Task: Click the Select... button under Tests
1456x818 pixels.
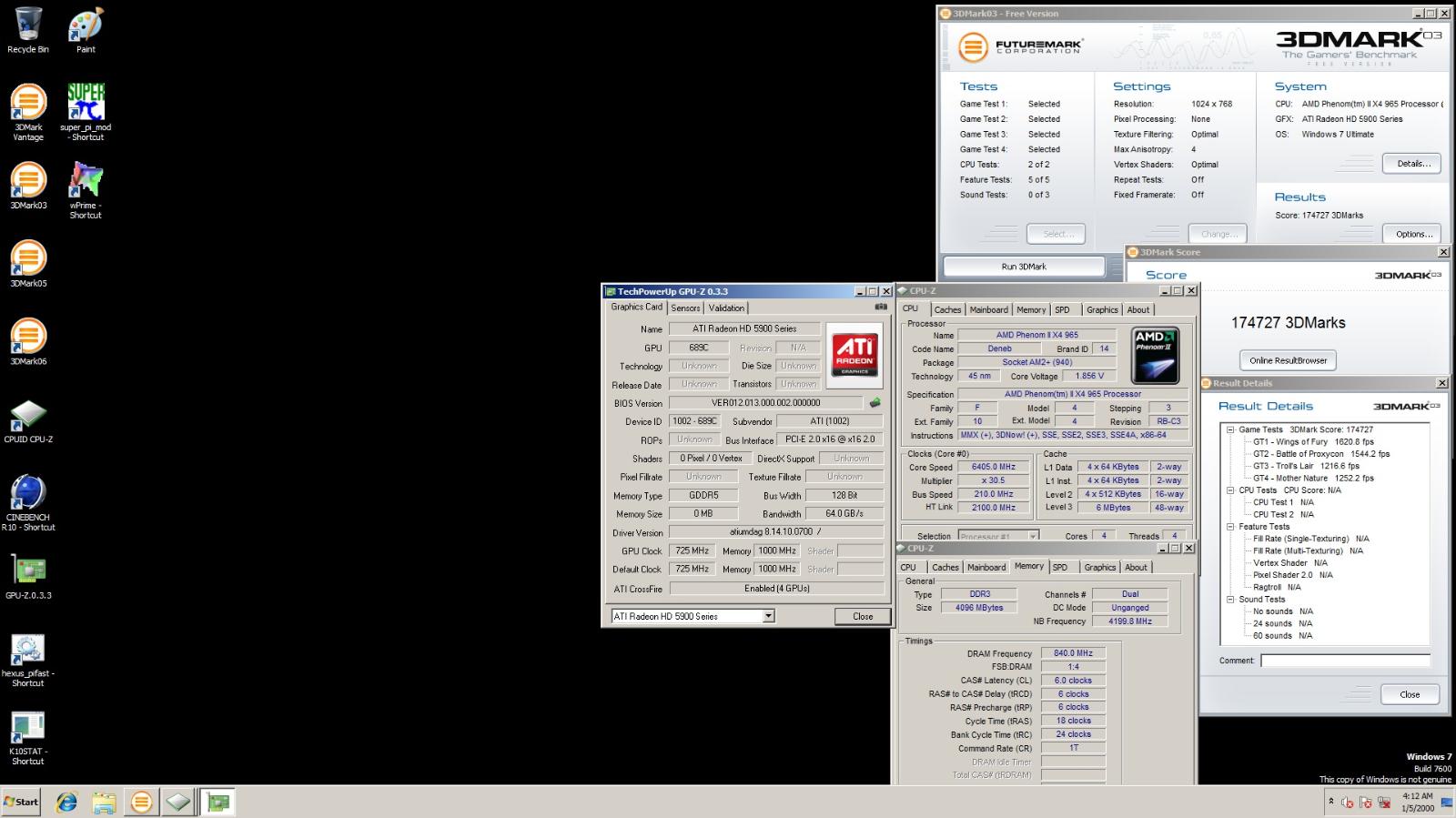Action: pyautogui.click(x=1056, y=234)
